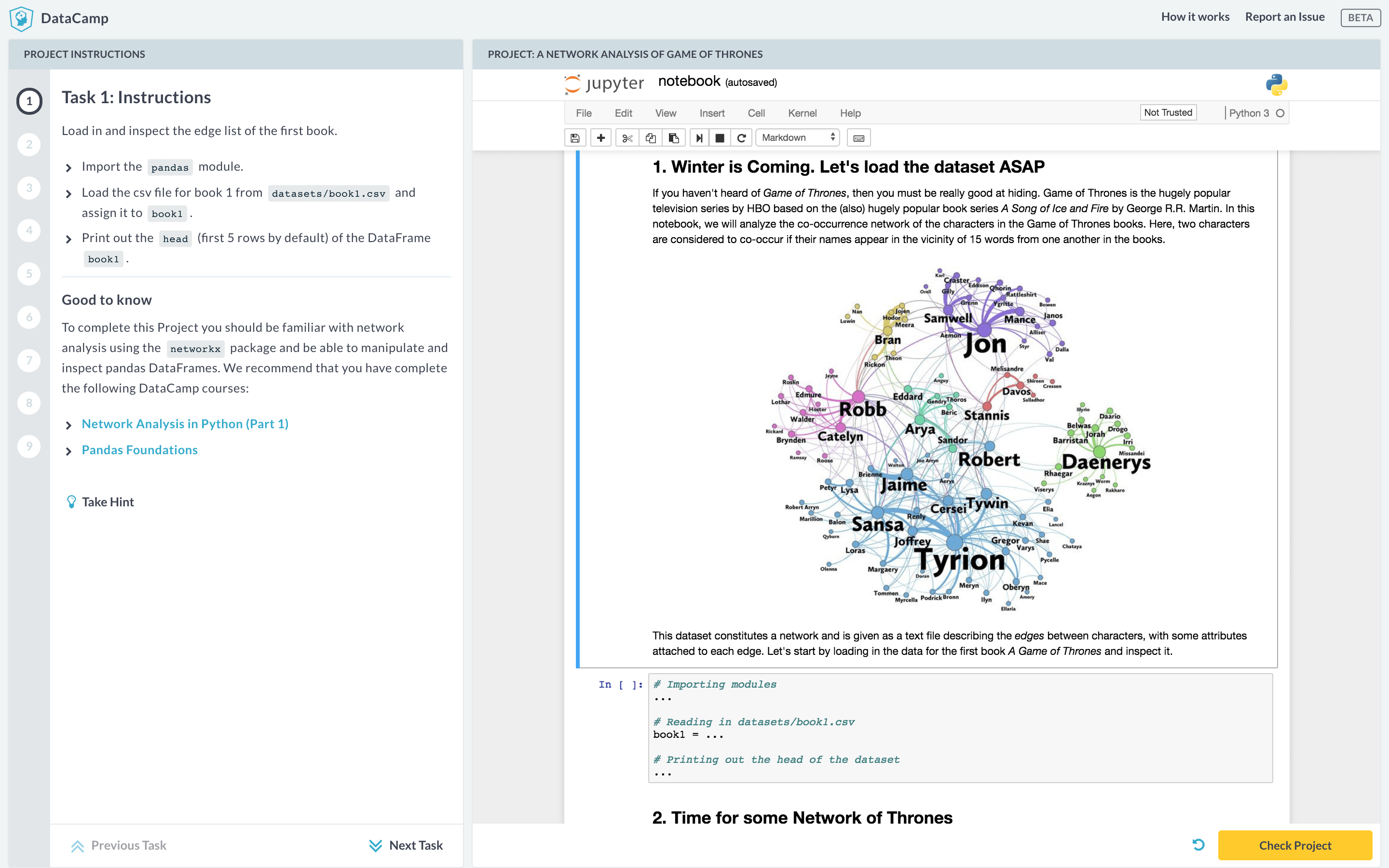The width and height of the screenshot is (1389, 868).
Task: Open the Markdown cell type dropdown
Action: (x=797, y=138)
